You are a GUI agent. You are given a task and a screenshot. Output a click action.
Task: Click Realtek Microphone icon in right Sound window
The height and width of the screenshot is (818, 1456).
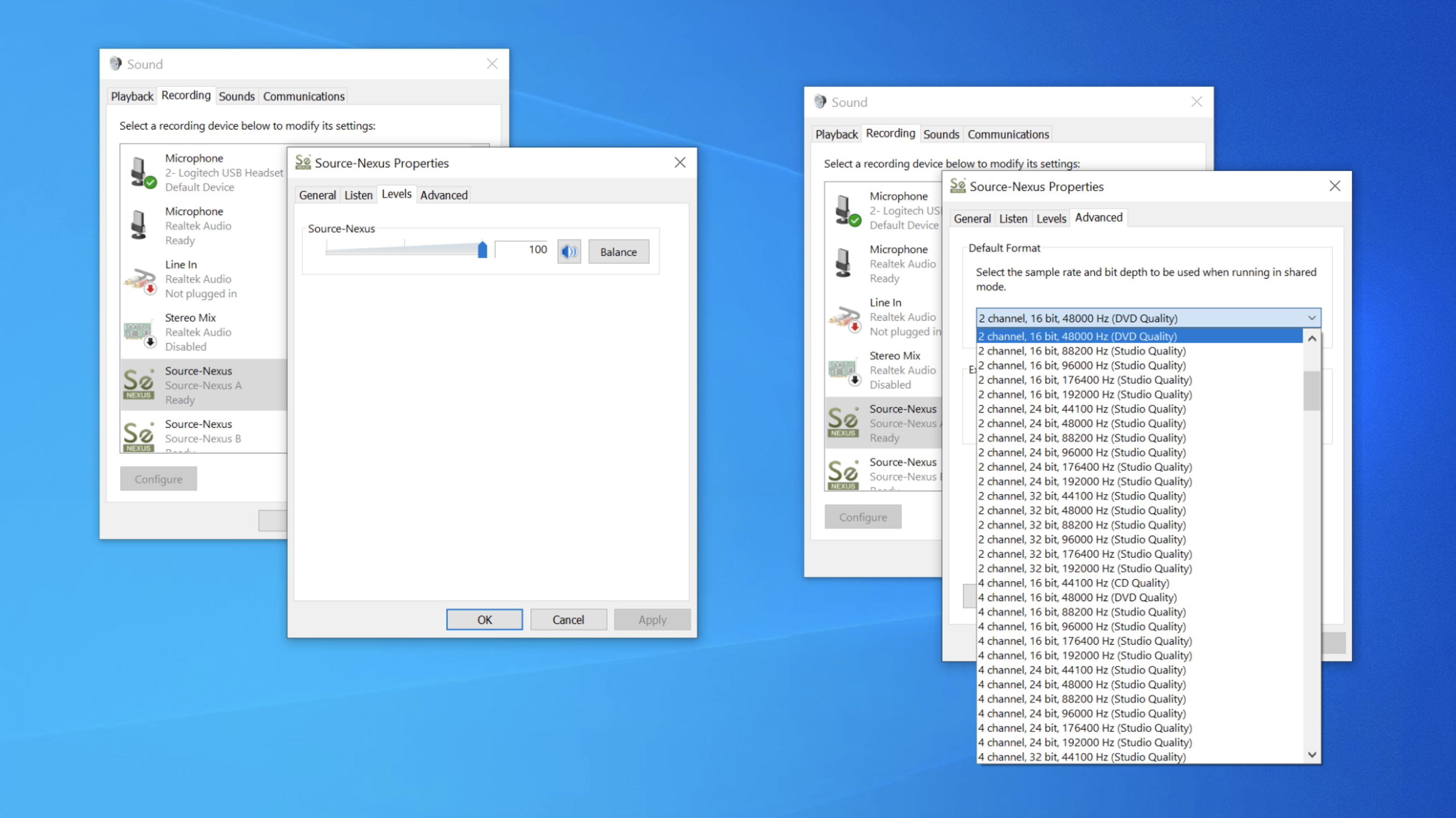pos(843,263)
